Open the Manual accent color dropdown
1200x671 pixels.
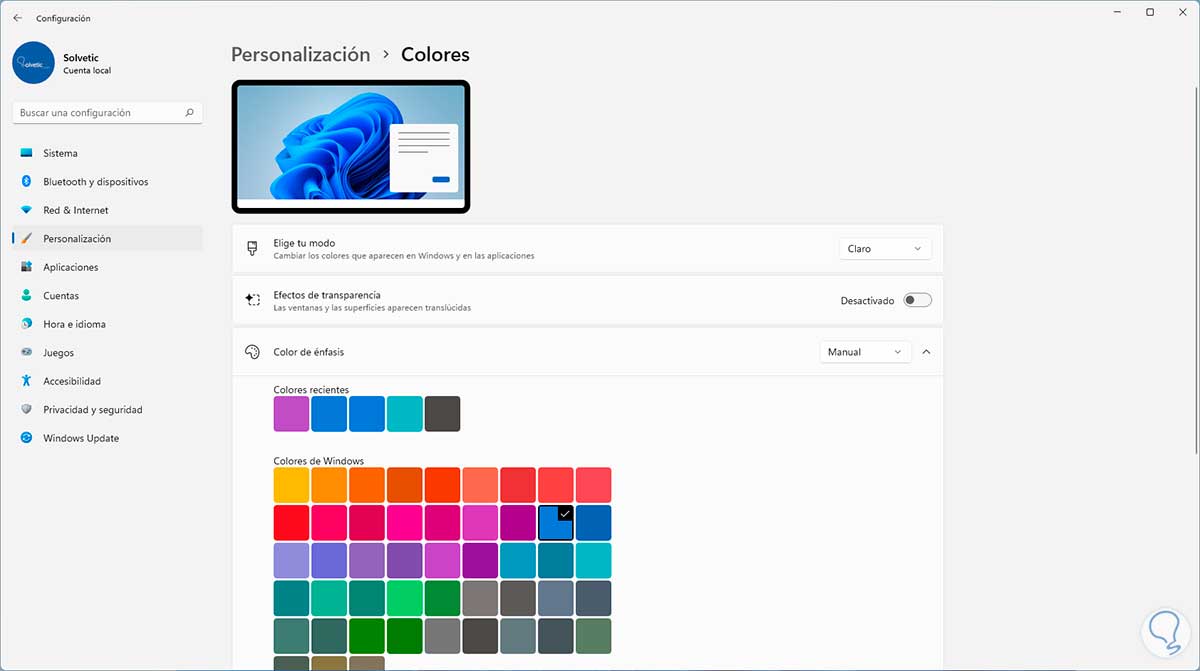865,352
